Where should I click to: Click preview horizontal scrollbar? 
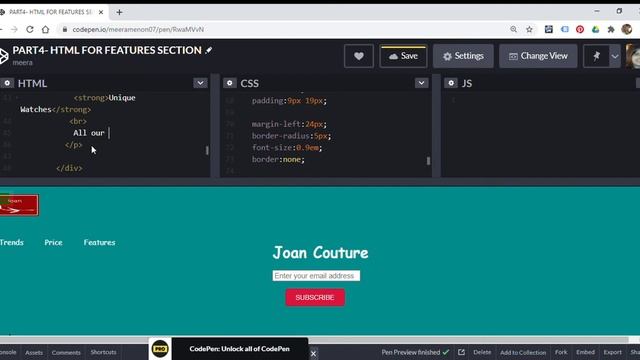pyautogui.click(x=314, y=340)
